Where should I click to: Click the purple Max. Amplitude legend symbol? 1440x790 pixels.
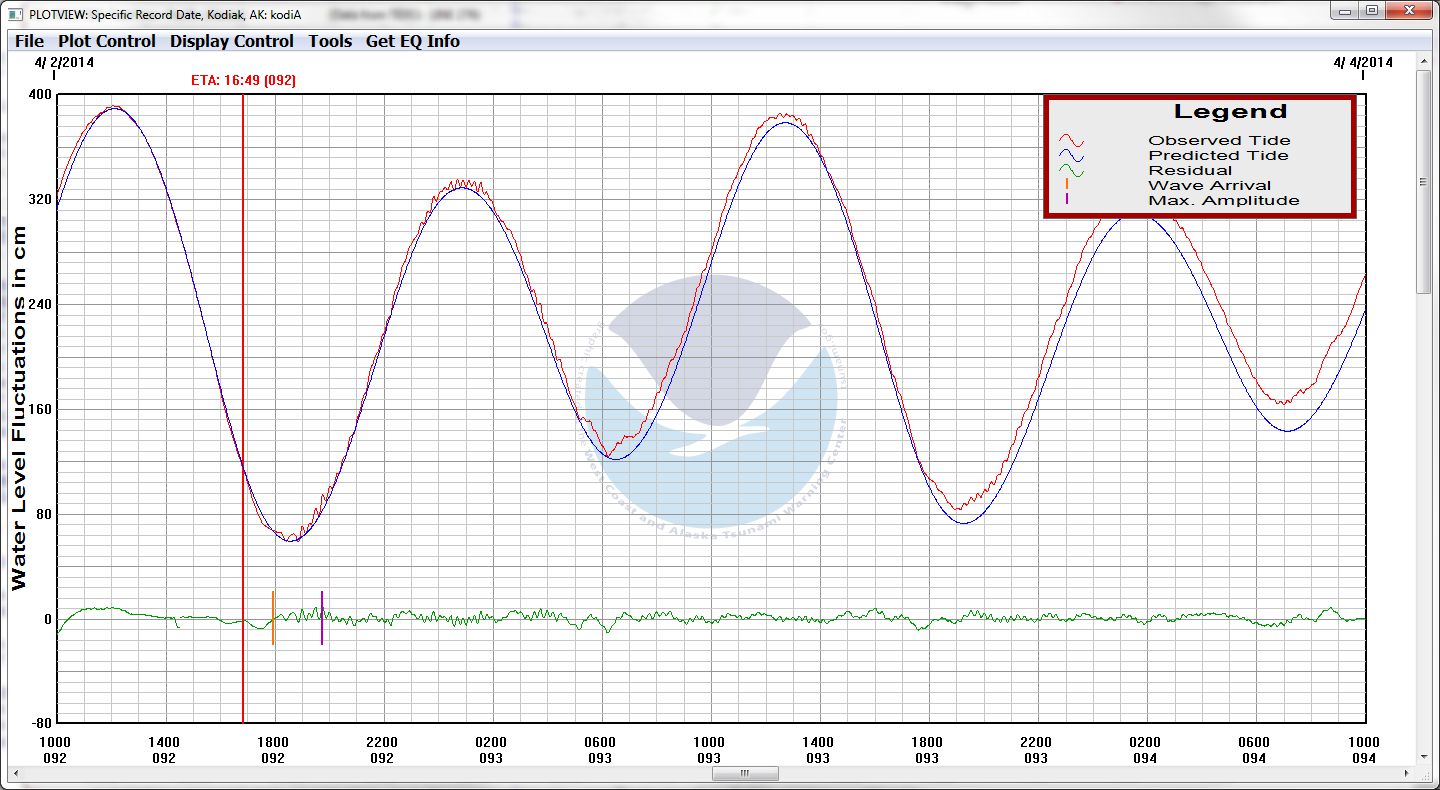(x=1067, y=198)
